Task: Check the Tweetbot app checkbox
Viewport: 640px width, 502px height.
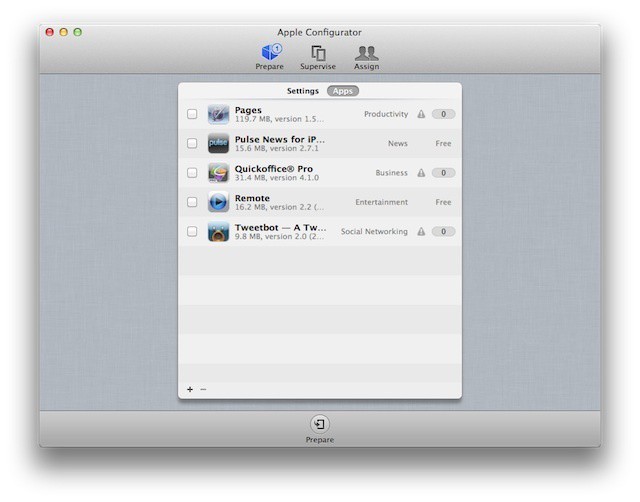Action: tap(192, 231)
